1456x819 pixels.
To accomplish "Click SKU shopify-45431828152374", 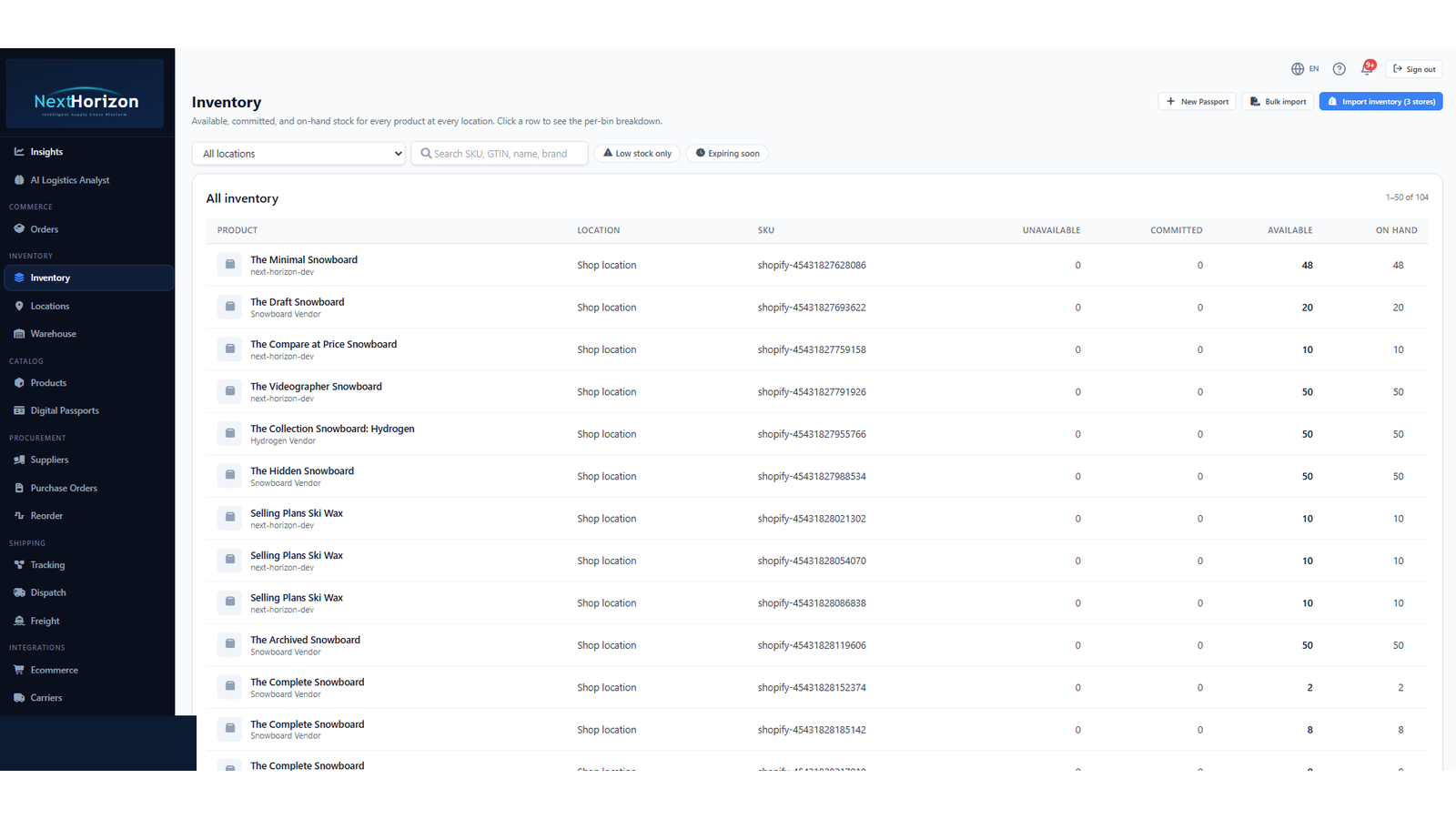I will coord(812,688).
